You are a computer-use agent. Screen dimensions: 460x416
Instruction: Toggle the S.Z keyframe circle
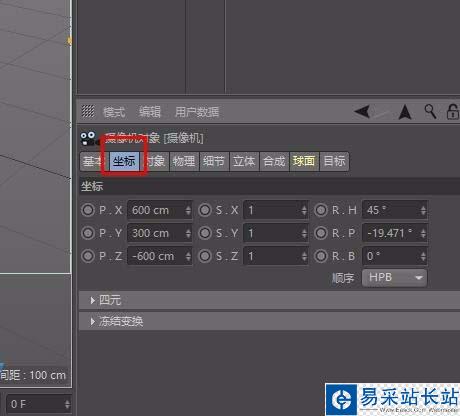click(205, 256)
